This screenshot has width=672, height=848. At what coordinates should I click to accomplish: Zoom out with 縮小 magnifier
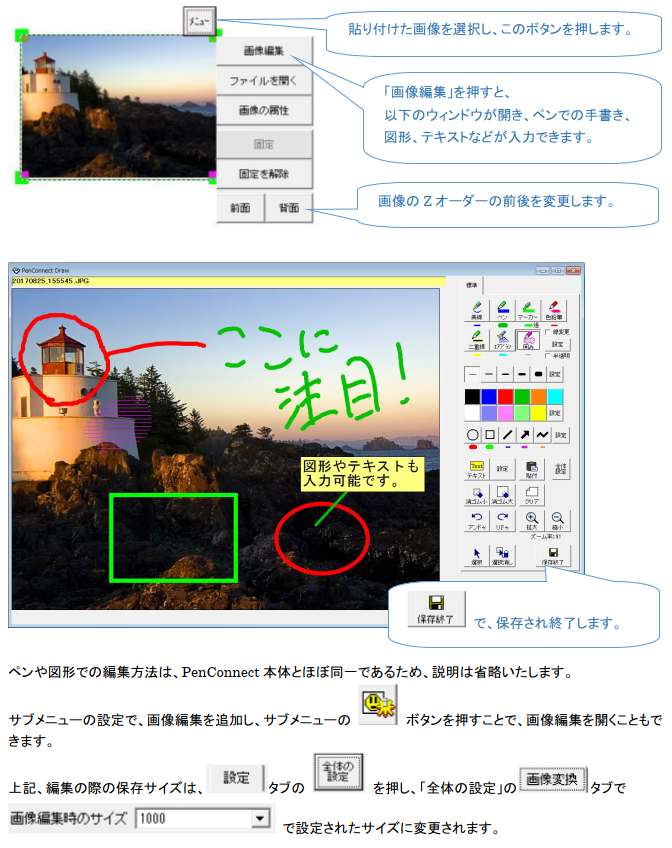pos(558,520)
